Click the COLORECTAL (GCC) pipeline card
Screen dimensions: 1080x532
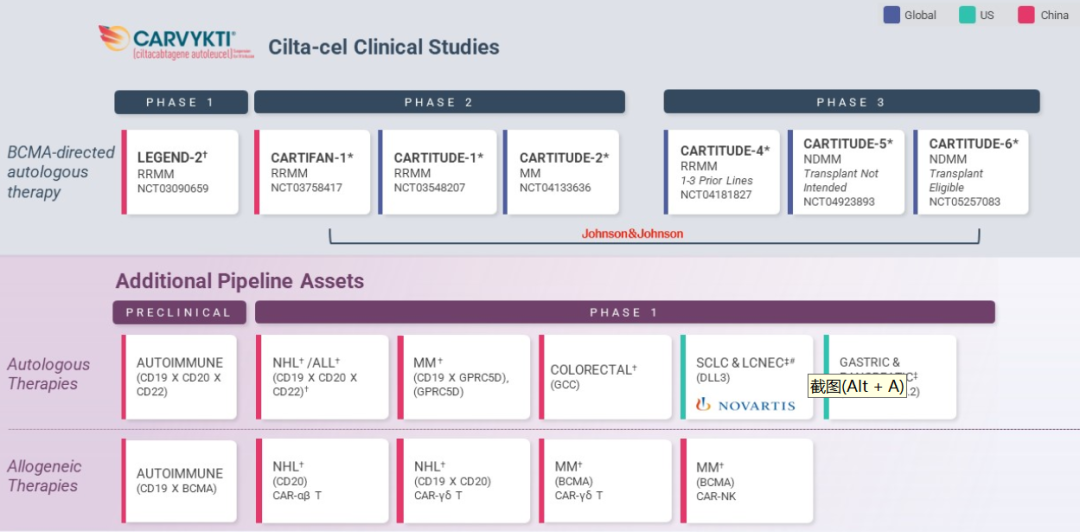pyautogui.click(x=606, y=376)
